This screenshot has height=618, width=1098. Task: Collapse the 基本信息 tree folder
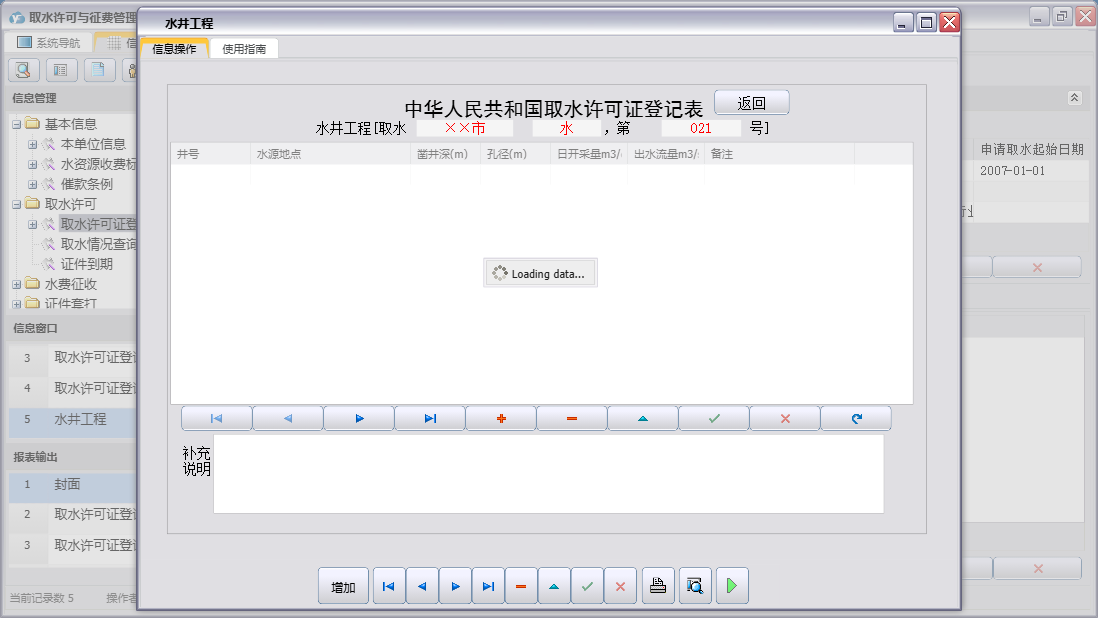coord(17,124)
